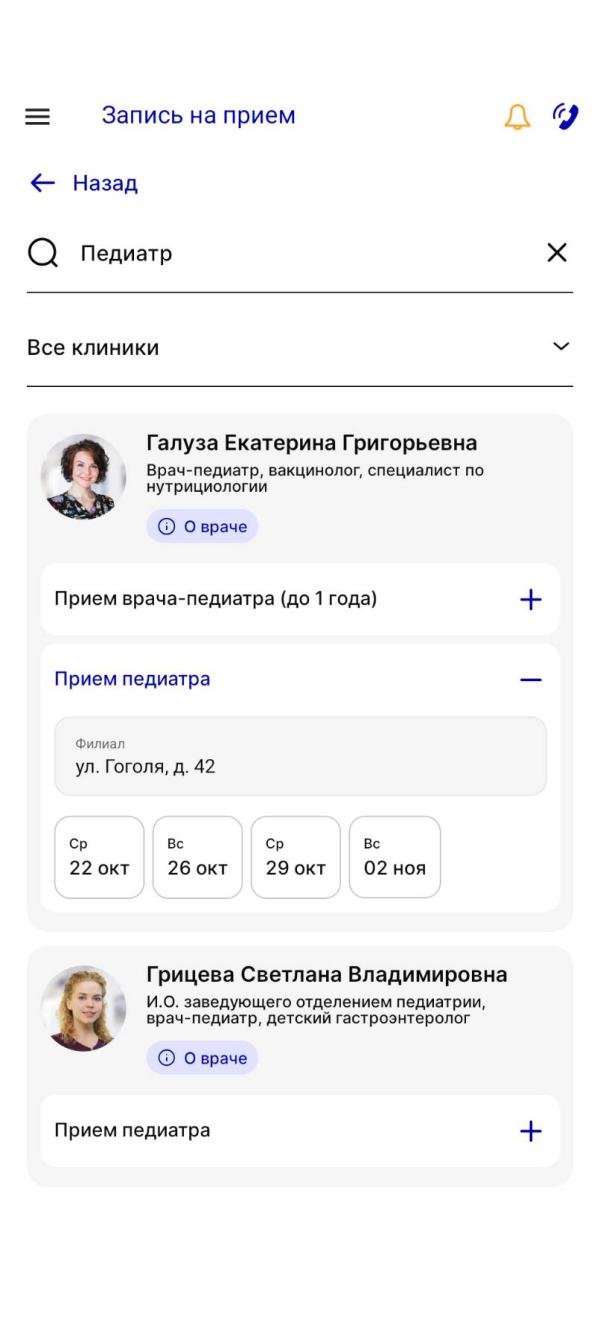
Task: Tap the phone call icon
Action: pos(565,117)
